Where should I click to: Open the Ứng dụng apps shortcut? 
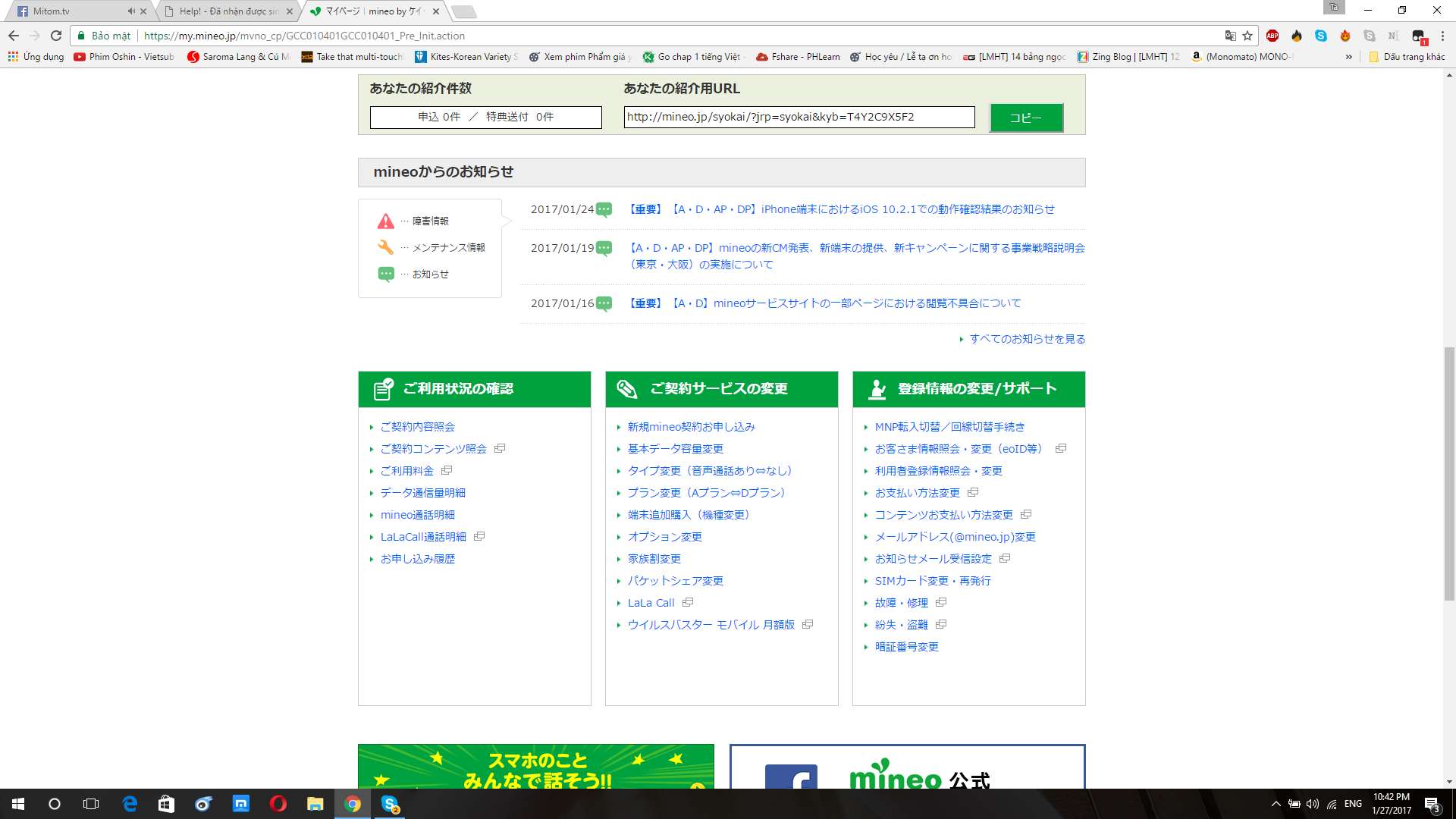tap(36, 57)
